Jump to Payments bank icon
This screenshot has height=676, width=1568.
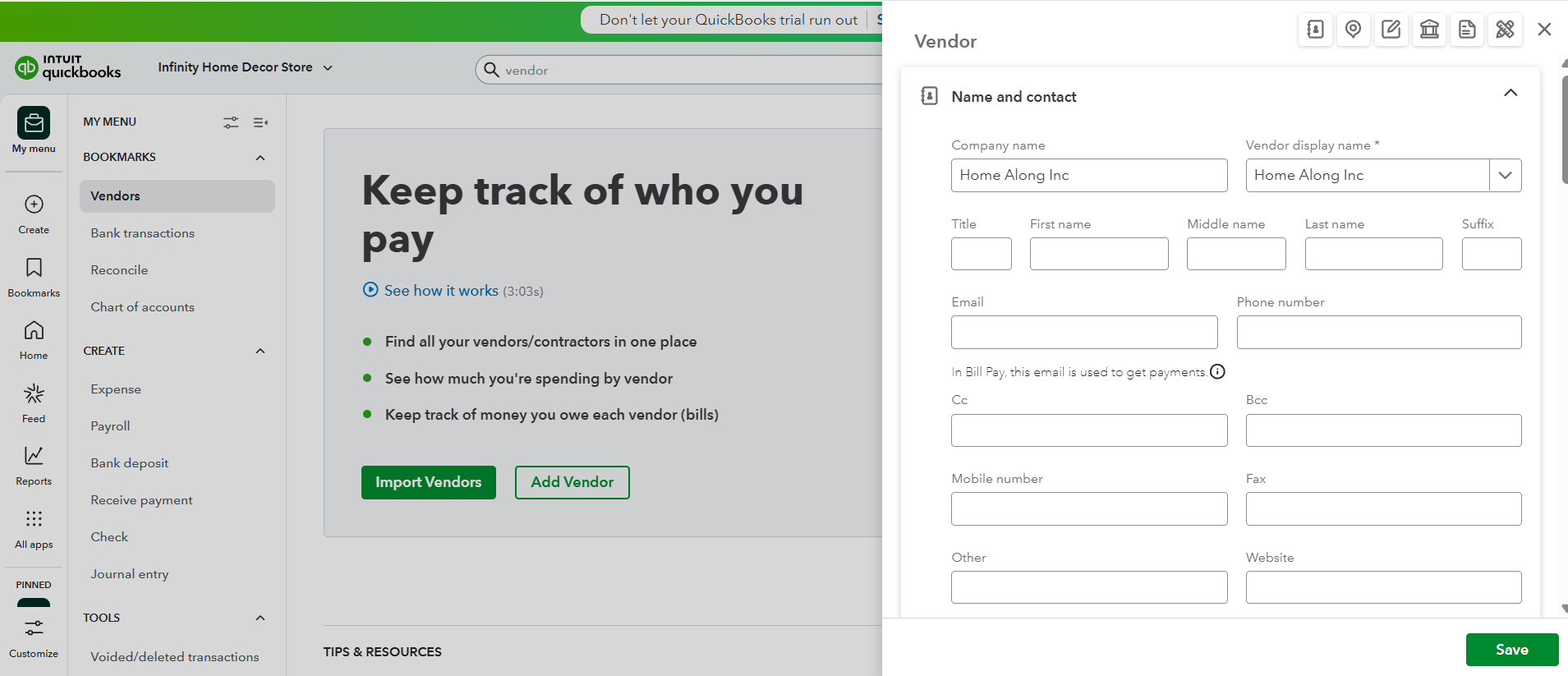(1429, 30)
